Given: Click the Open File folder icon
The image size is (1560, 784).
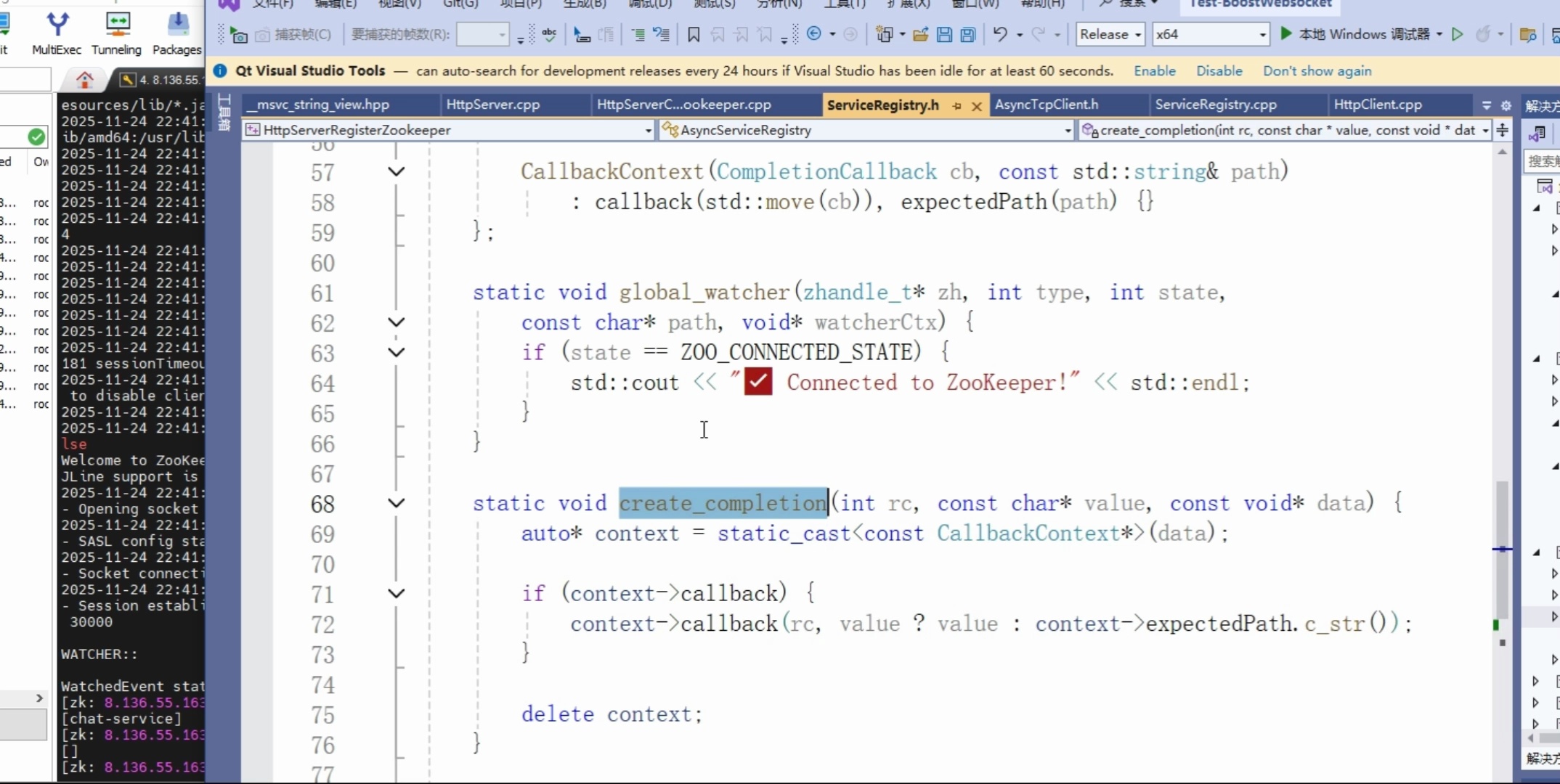Looking at the screenshot, I should [x=921, y=34].
